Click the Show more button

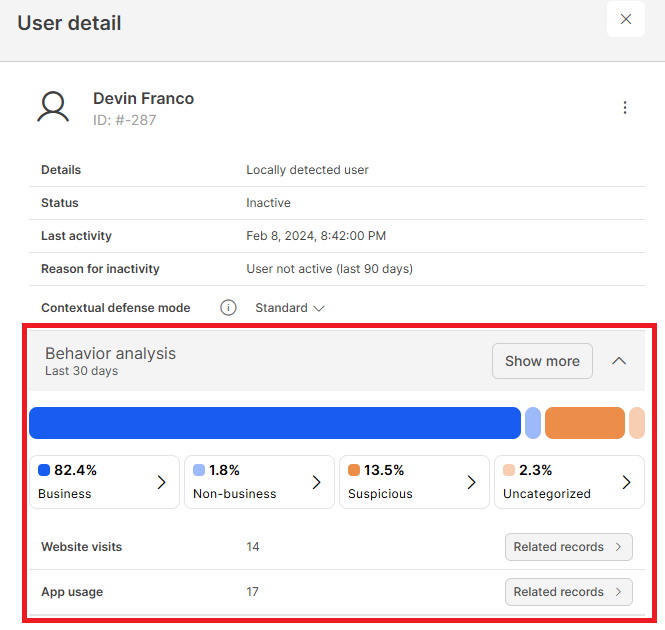[542, 361]
